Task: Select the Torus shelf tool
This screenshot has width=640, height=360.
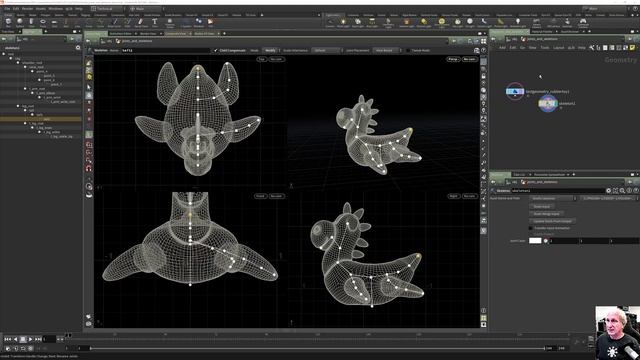Action: 43,22
